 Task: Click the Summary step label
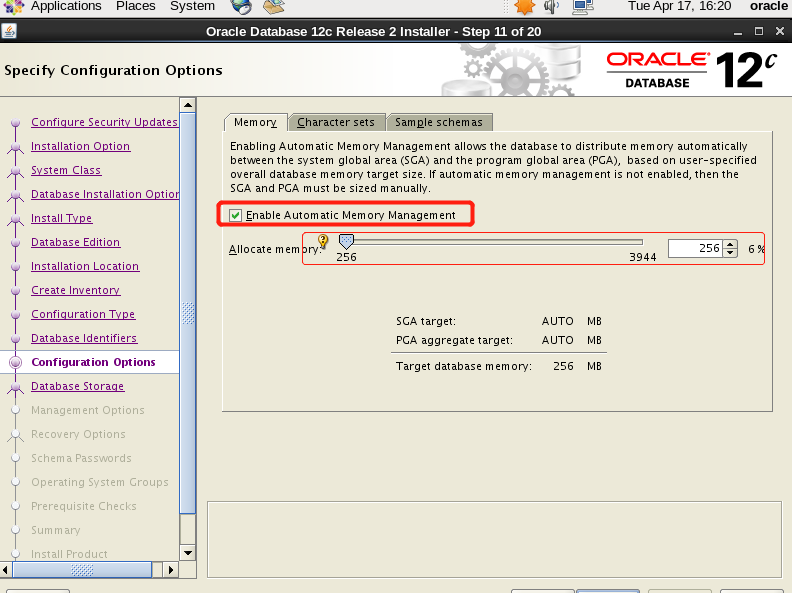tap(56, 530)
